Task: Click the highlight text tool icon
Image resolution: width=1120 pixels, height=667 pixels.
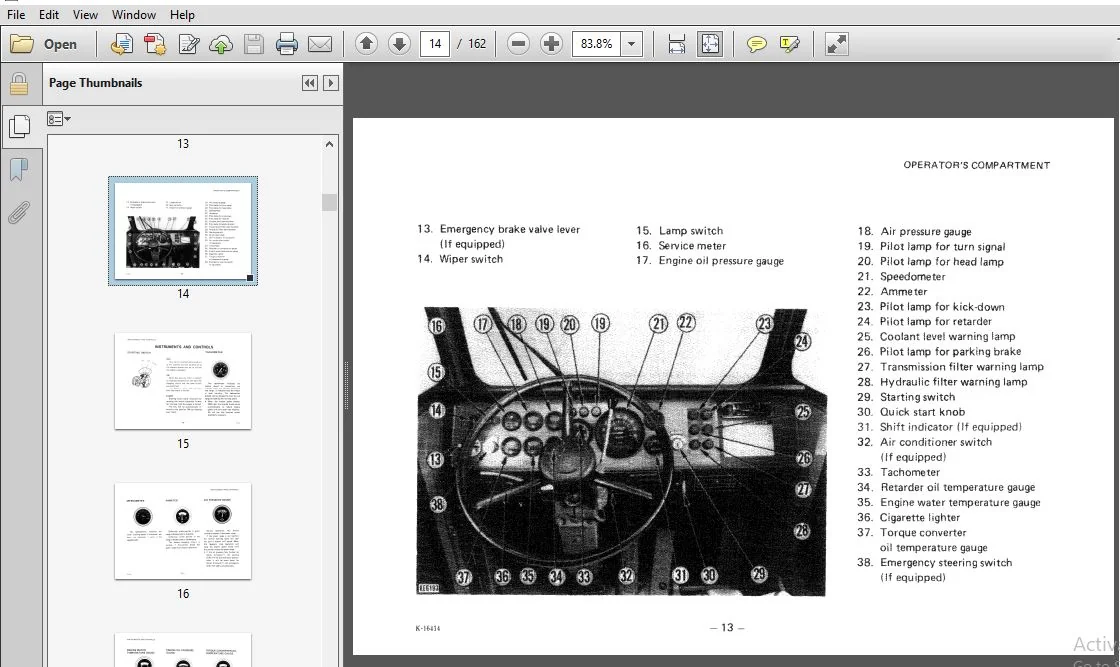Action: (789, 44)
